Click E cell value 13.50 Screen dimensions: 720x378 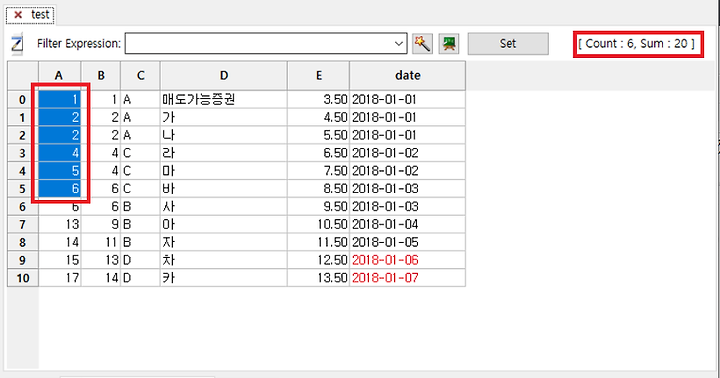[319, 278]
